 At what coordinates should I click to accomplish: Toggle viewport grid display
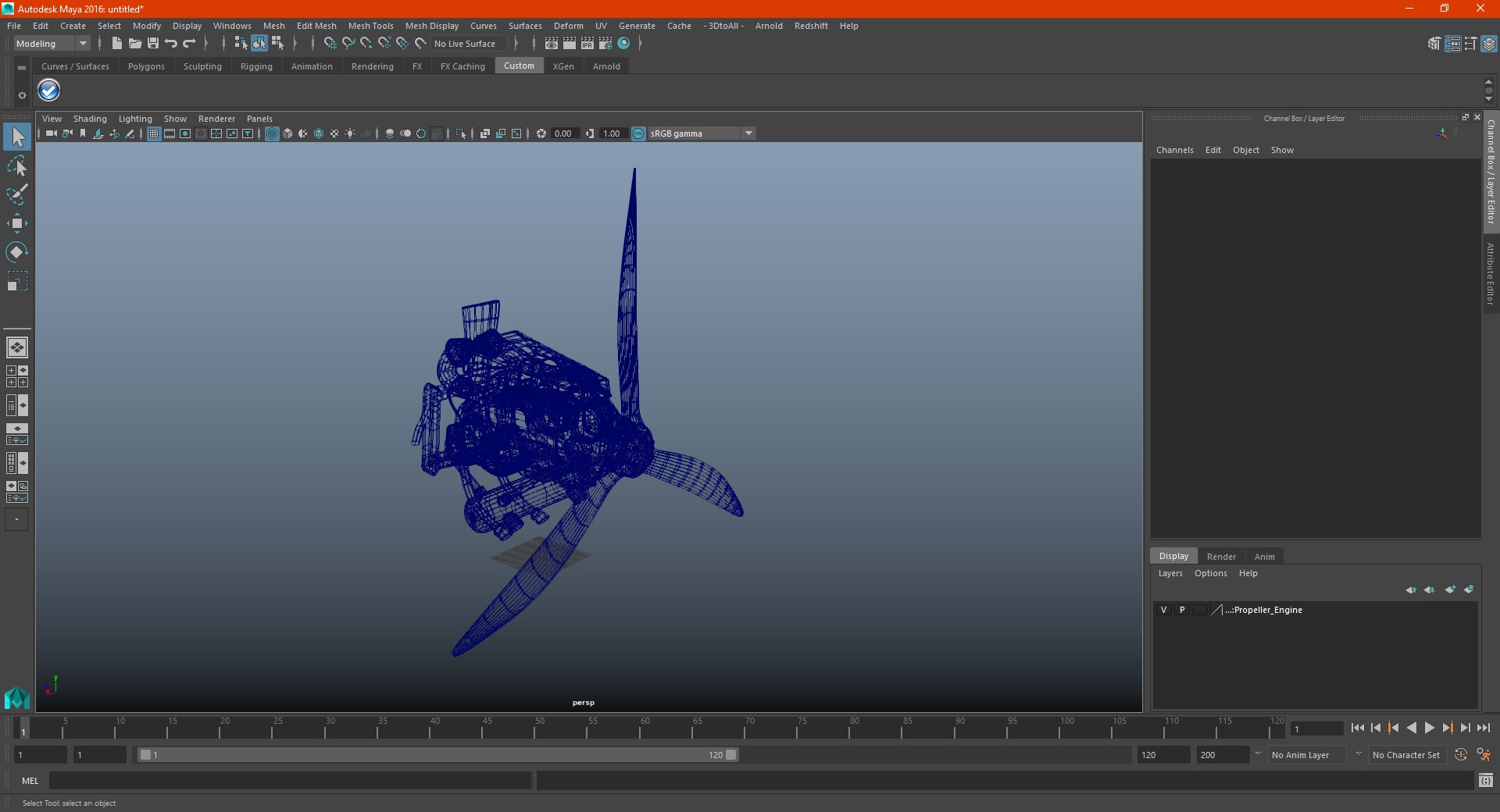tap(154, 134)
